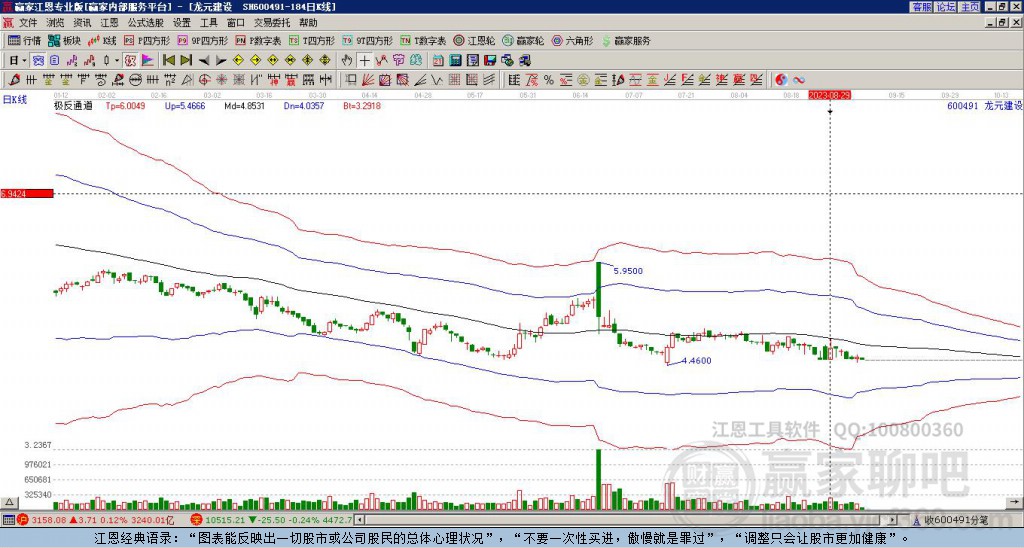Click the 主页 homepage link

coord(970,7)
